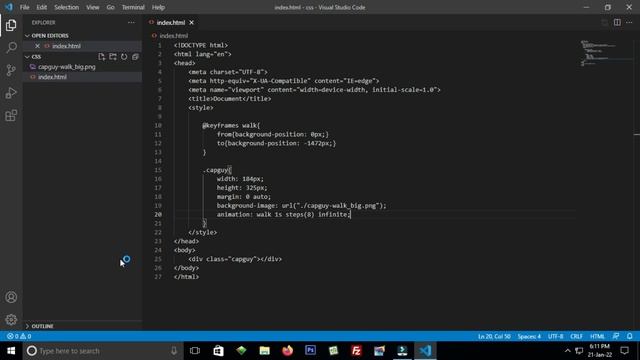Open the Go menu
Image resolution: width=640 pixels, height=360 pixels.
coord(111,7)
